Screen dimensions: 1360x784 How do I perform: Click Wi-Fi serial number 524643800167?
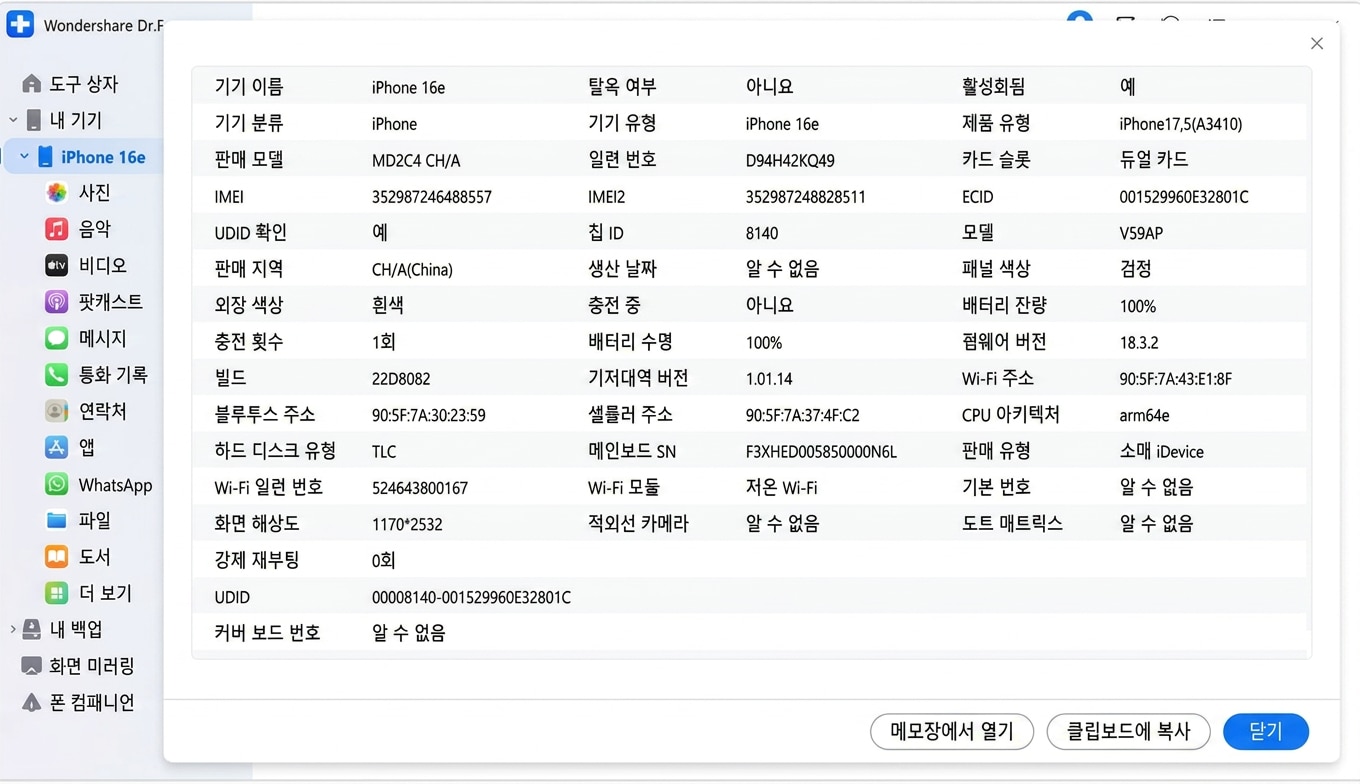tap(420, 488)
